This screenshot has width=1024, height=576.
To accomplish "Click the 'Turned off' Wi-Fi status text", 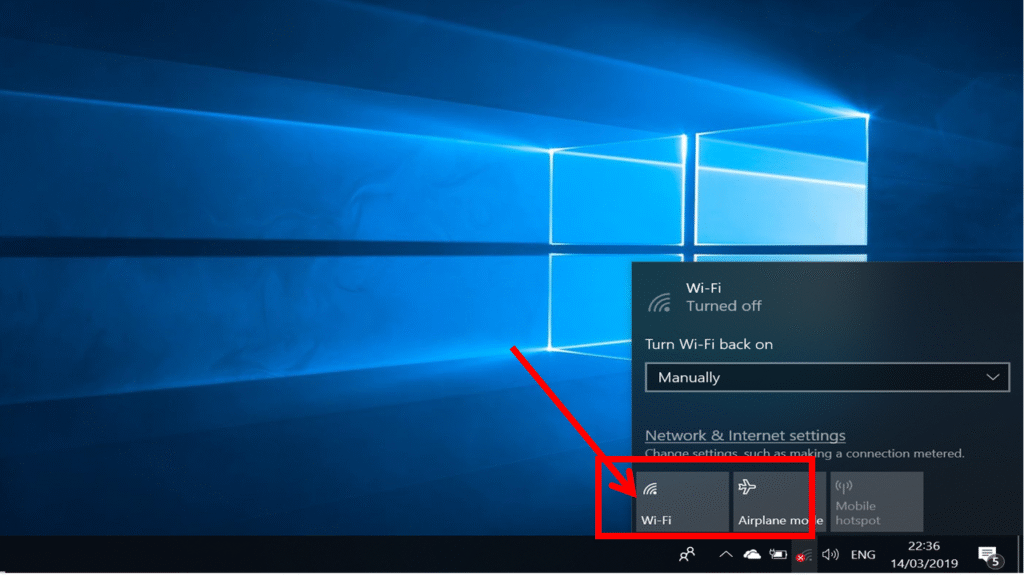I will 724,306.
